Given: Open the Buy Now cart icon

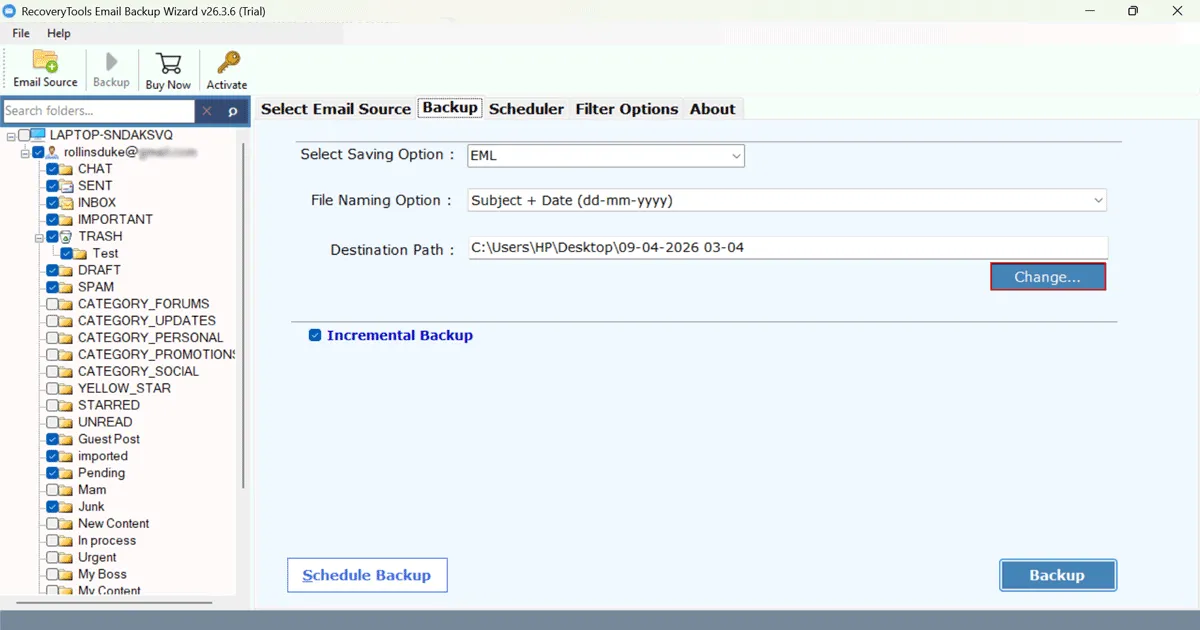Looking at the screenshot, I should [x=167, y=62].
